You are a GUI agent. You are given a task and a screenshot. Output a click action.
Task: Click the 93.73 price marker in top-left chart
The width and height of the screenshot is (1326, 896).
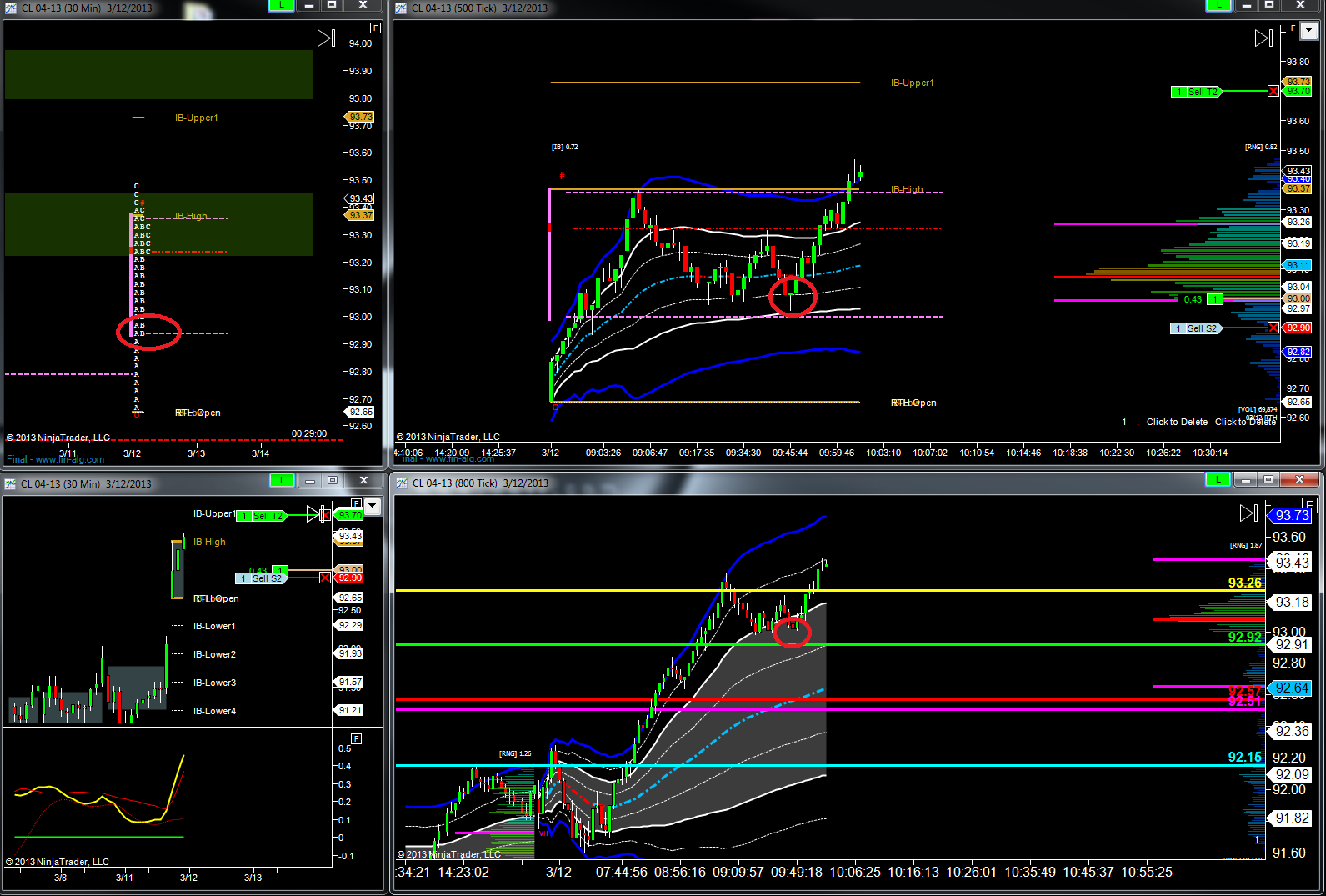[x=360, y=117]
